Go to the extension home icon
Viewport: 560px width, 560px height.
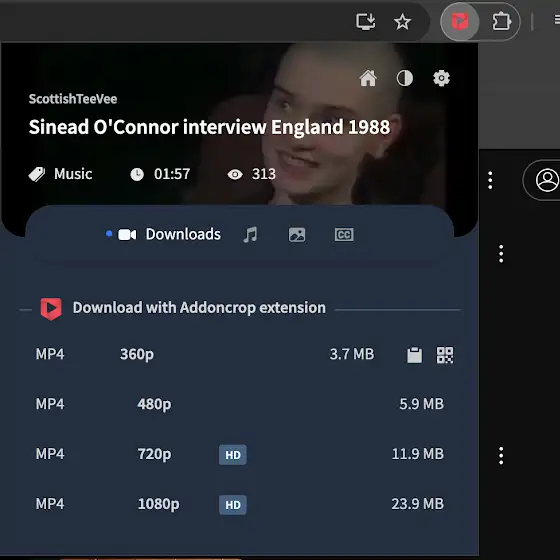368,78
